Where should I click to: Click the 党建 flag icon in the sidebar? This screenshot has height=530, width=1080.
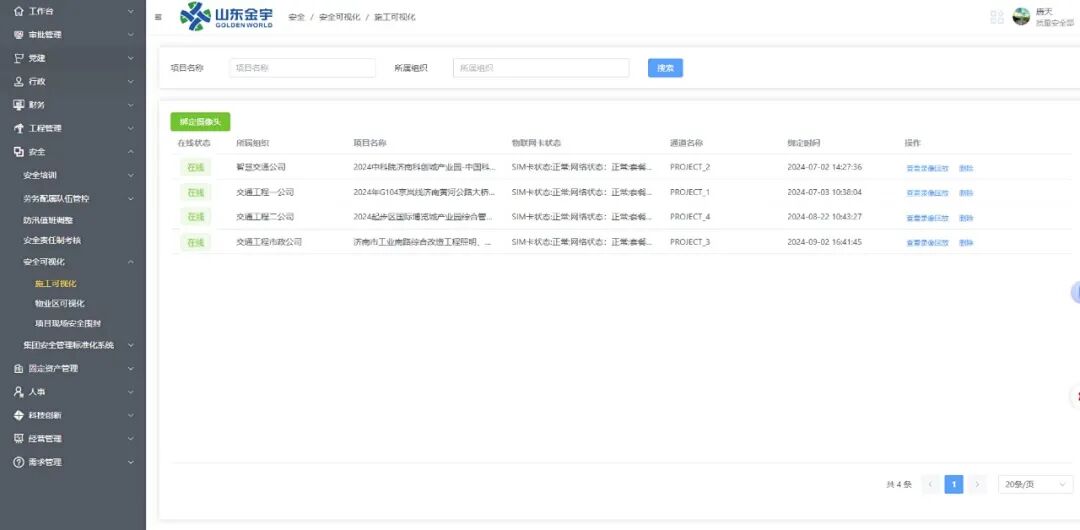click(x=19, y=59)
